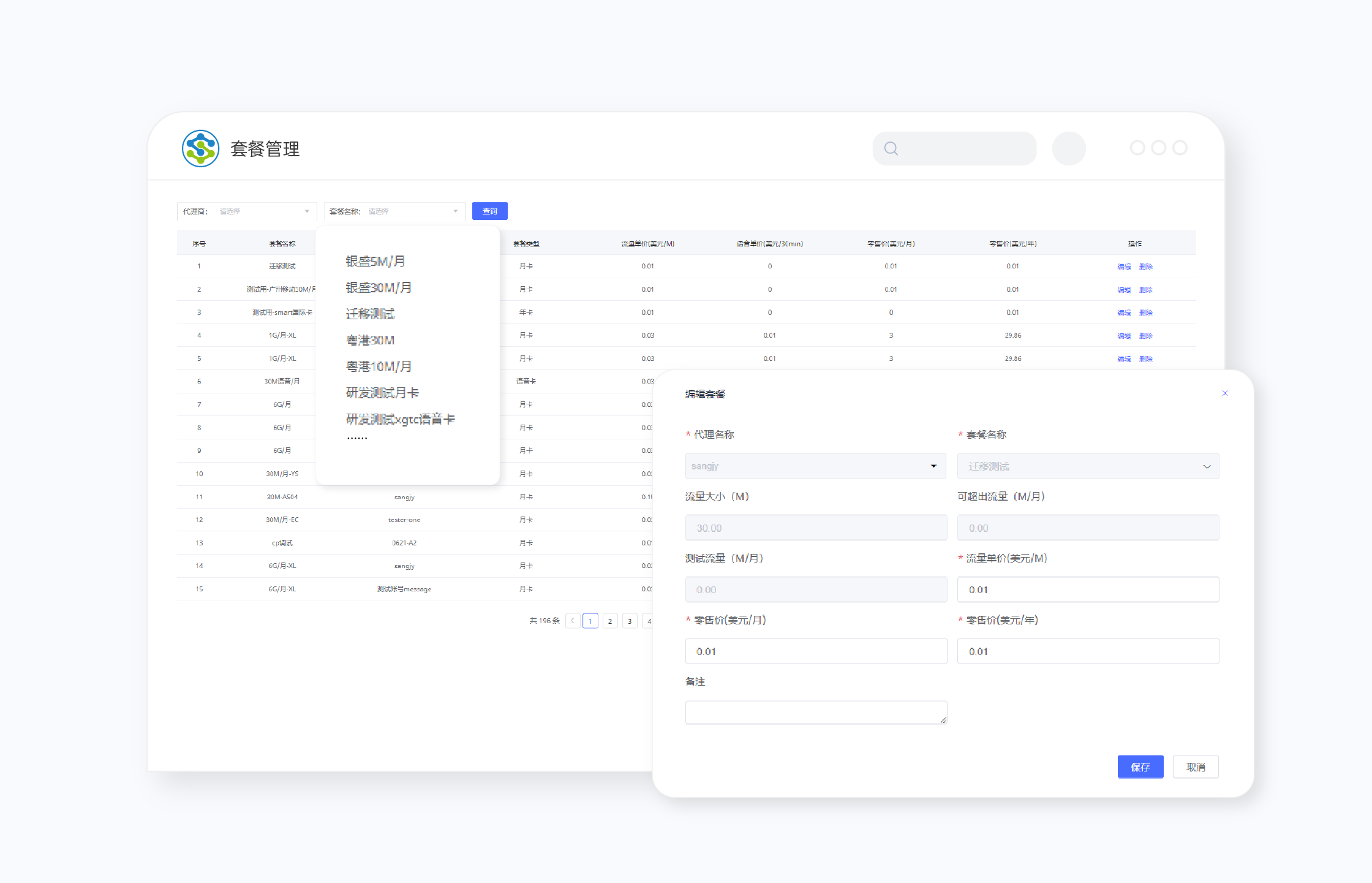The width and height of the screenshot is (1372, 883).
Task: Select 银盛5M/月 from the dropdown list
Action: [375, 262]
